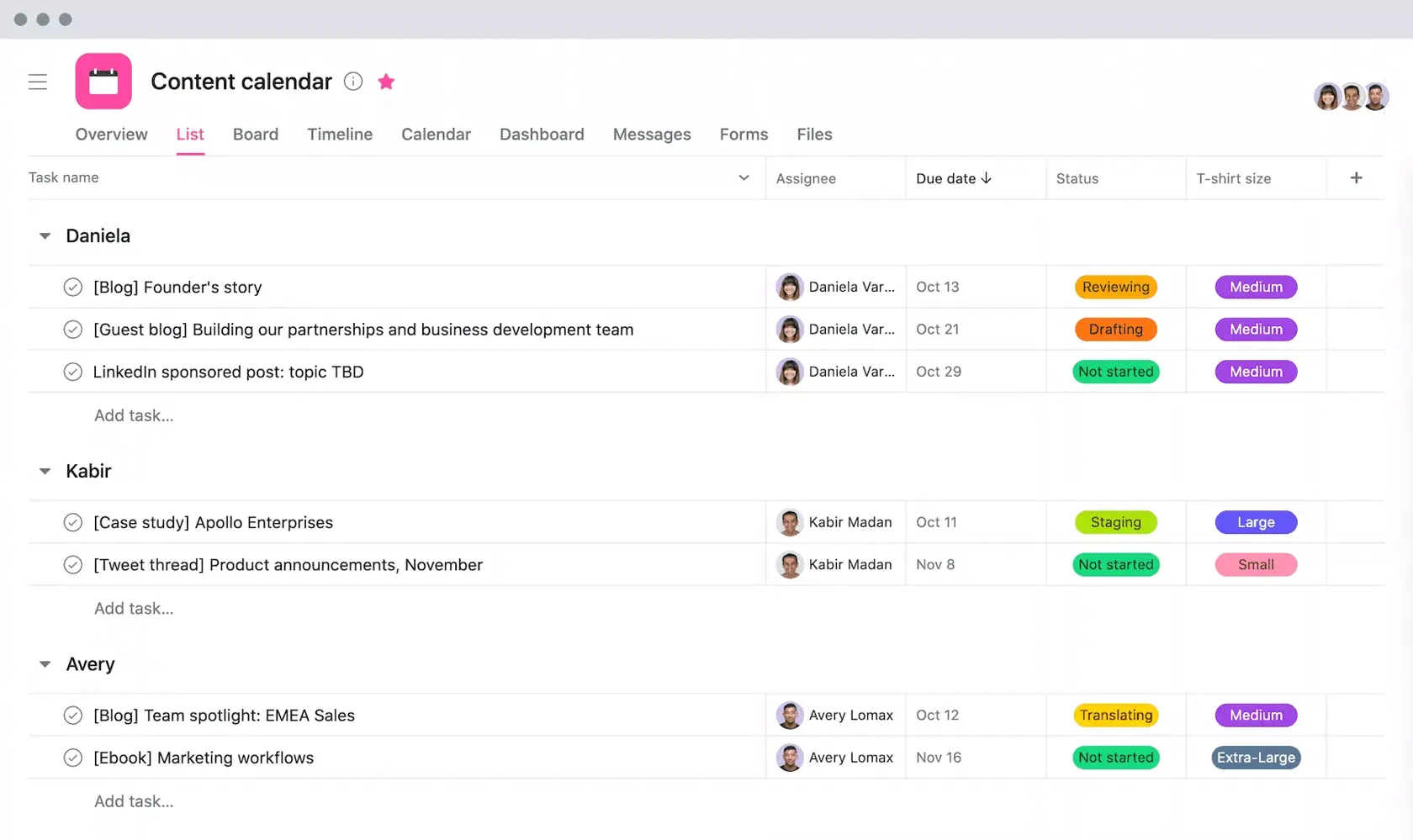Viewport: 1413px width, 840px height.
Task: Switch to the Board tab
Action: point(256,135)
